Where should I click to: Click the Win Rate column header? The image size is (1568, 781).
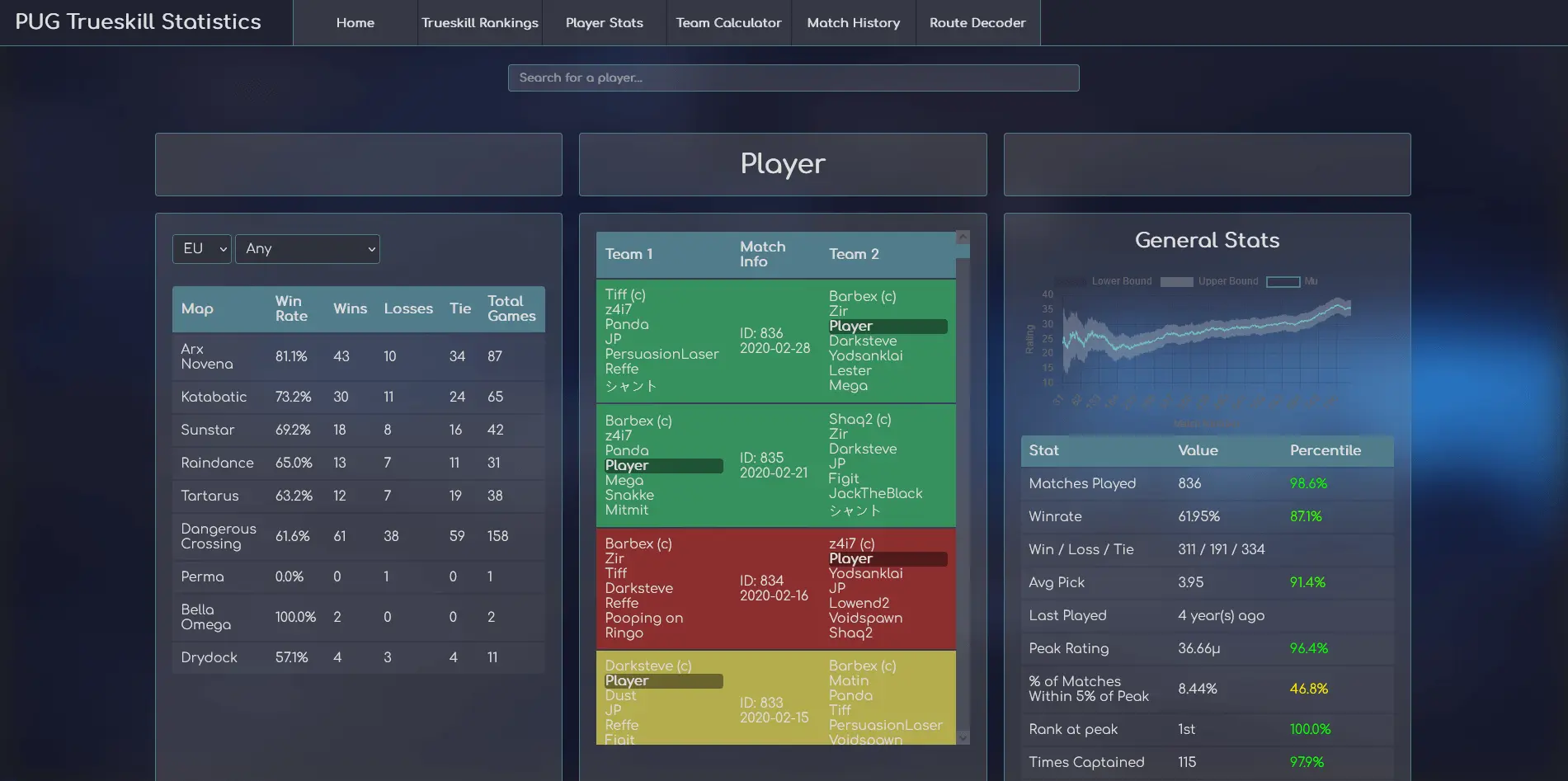(292, 309)
